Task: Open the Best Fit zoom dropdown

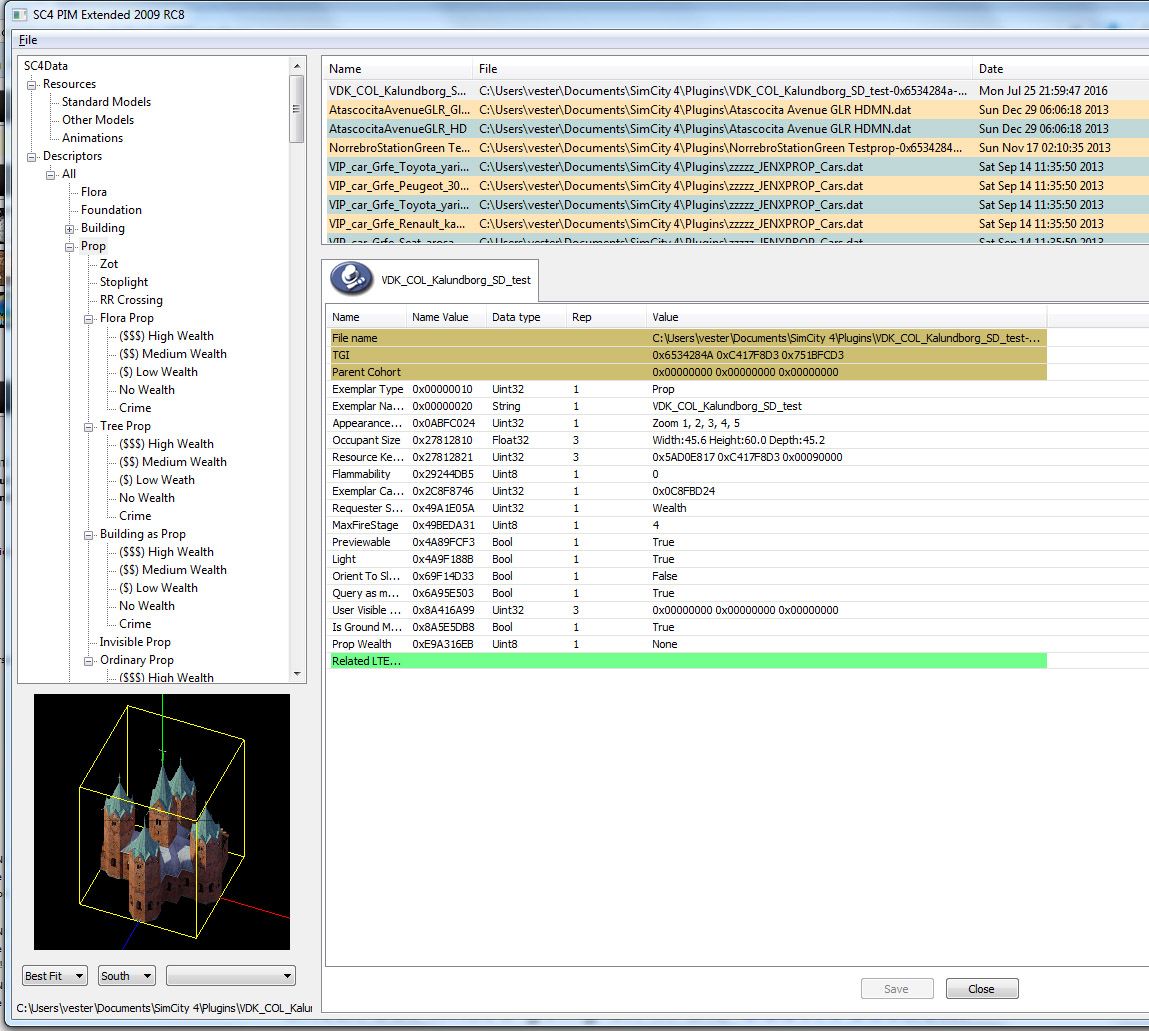Action: coord(55,976)
